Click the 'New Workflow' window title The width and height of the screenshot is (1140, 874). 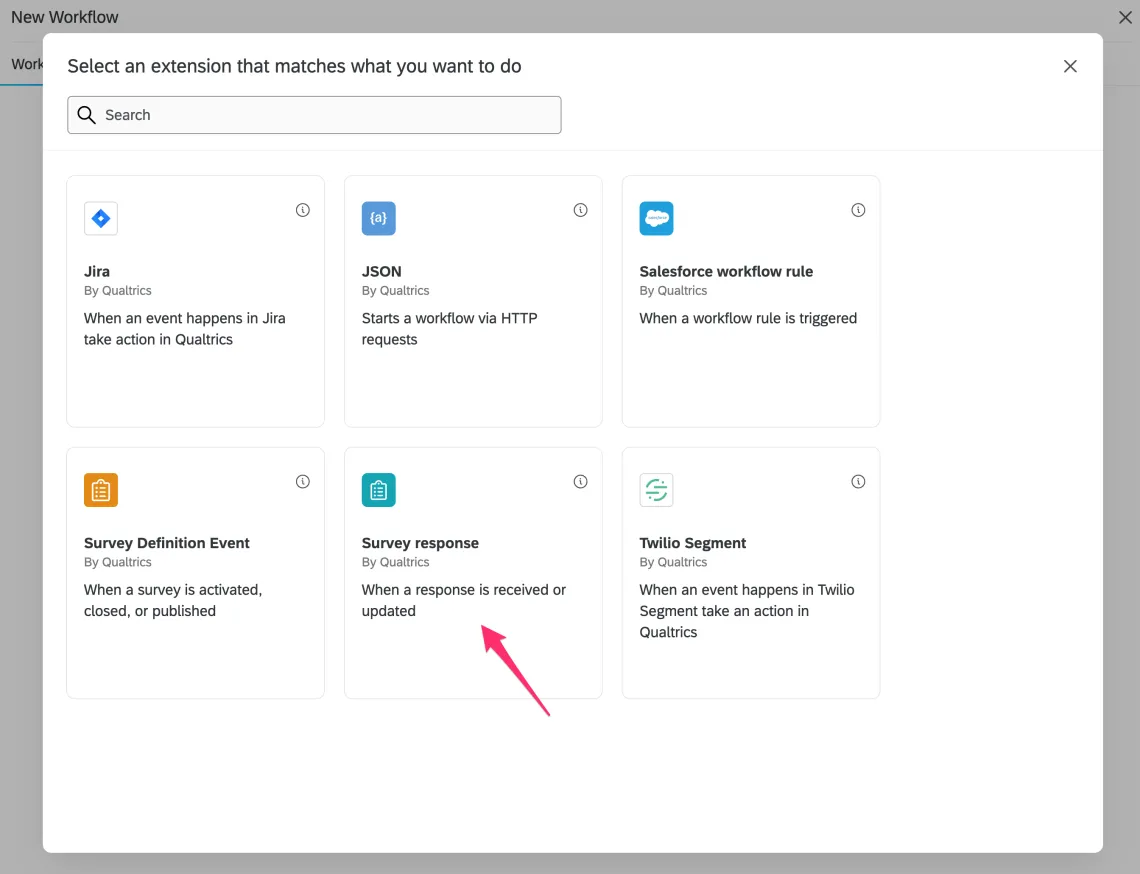65,17
